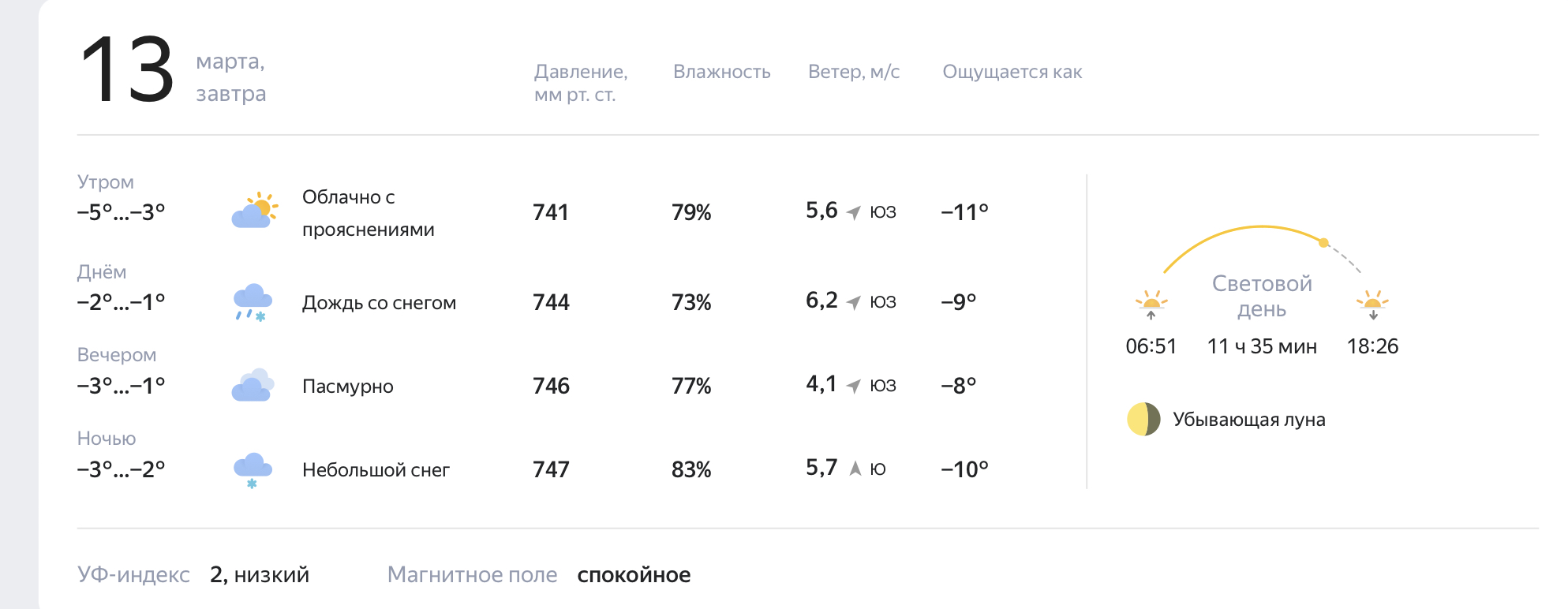1568x609 pixels.
Task: Click the 'Убывающая луна' text
Action: 1248,420
